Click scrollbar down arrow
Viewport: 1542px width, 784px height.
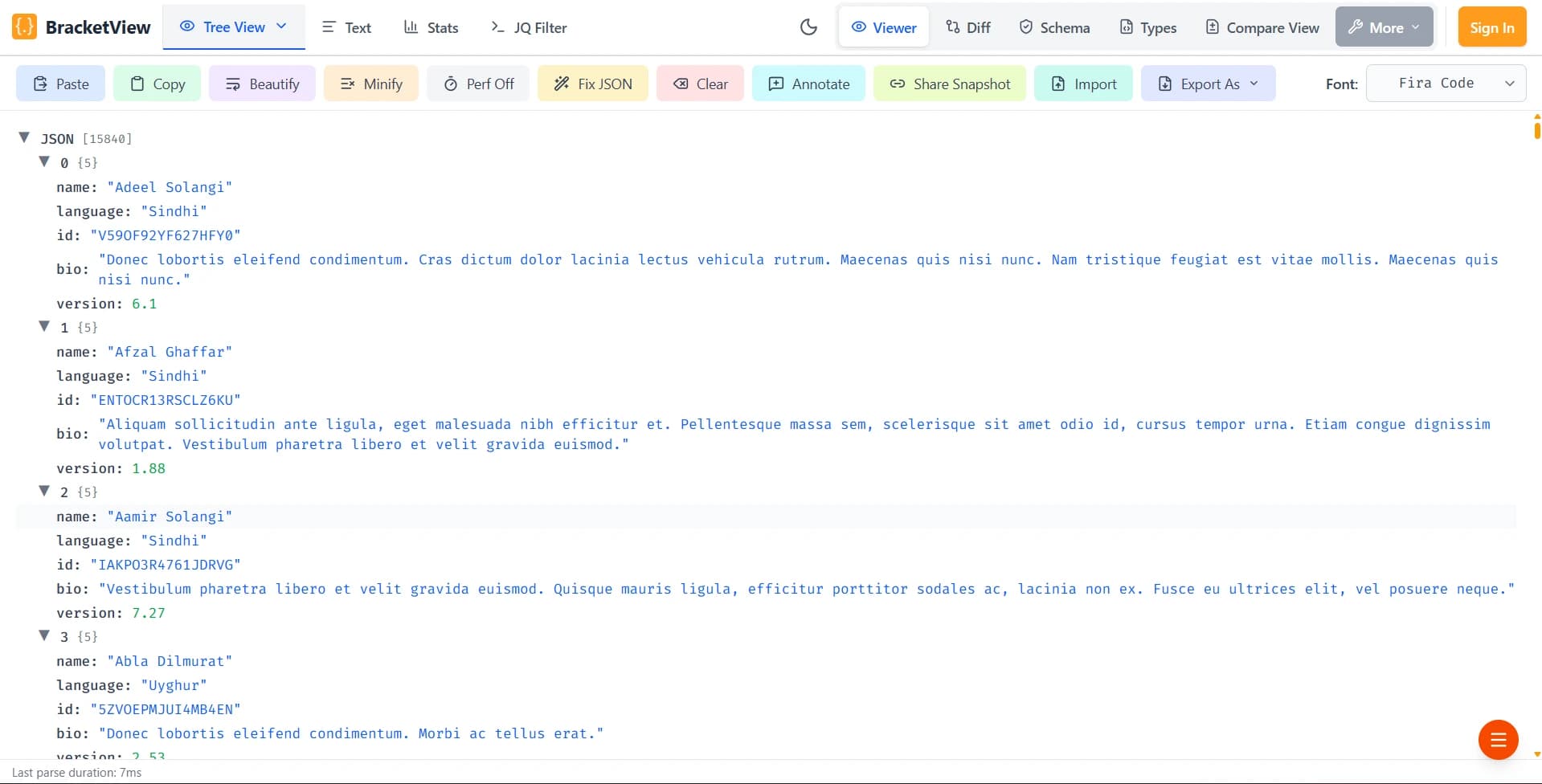point(1536,754)
